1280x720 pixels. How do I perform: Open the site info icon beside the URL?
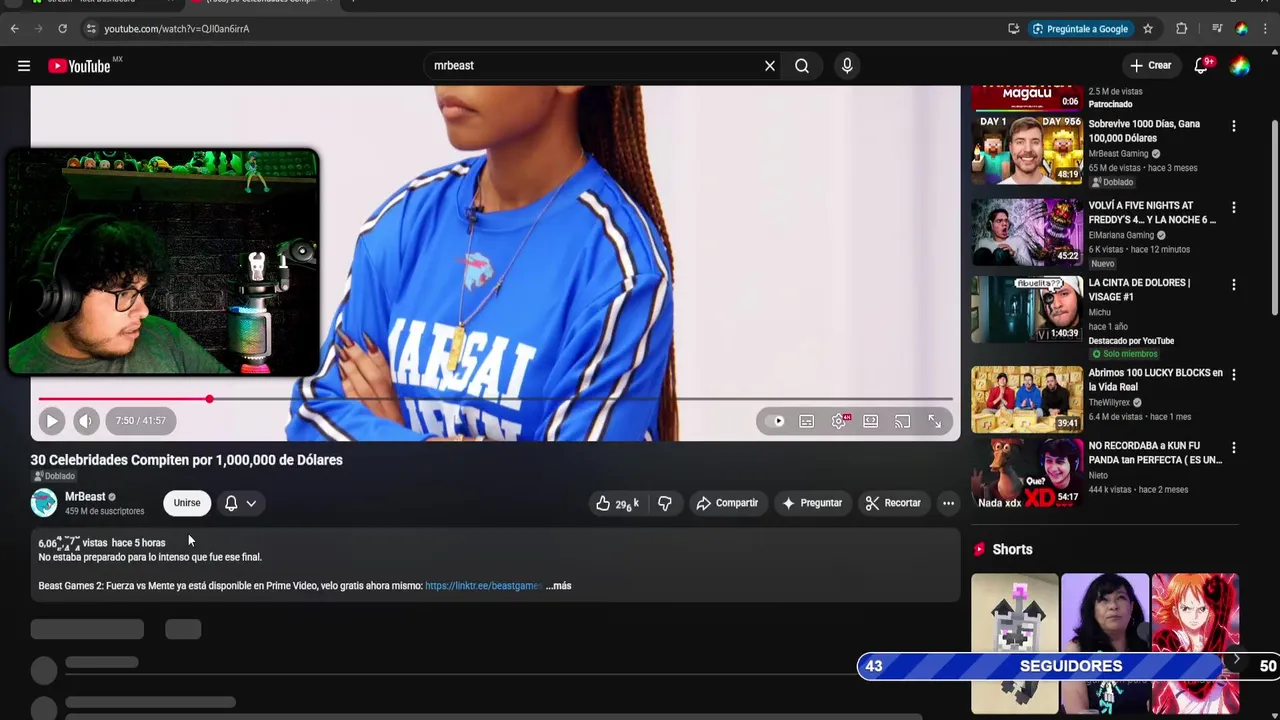tap(90, 29)
